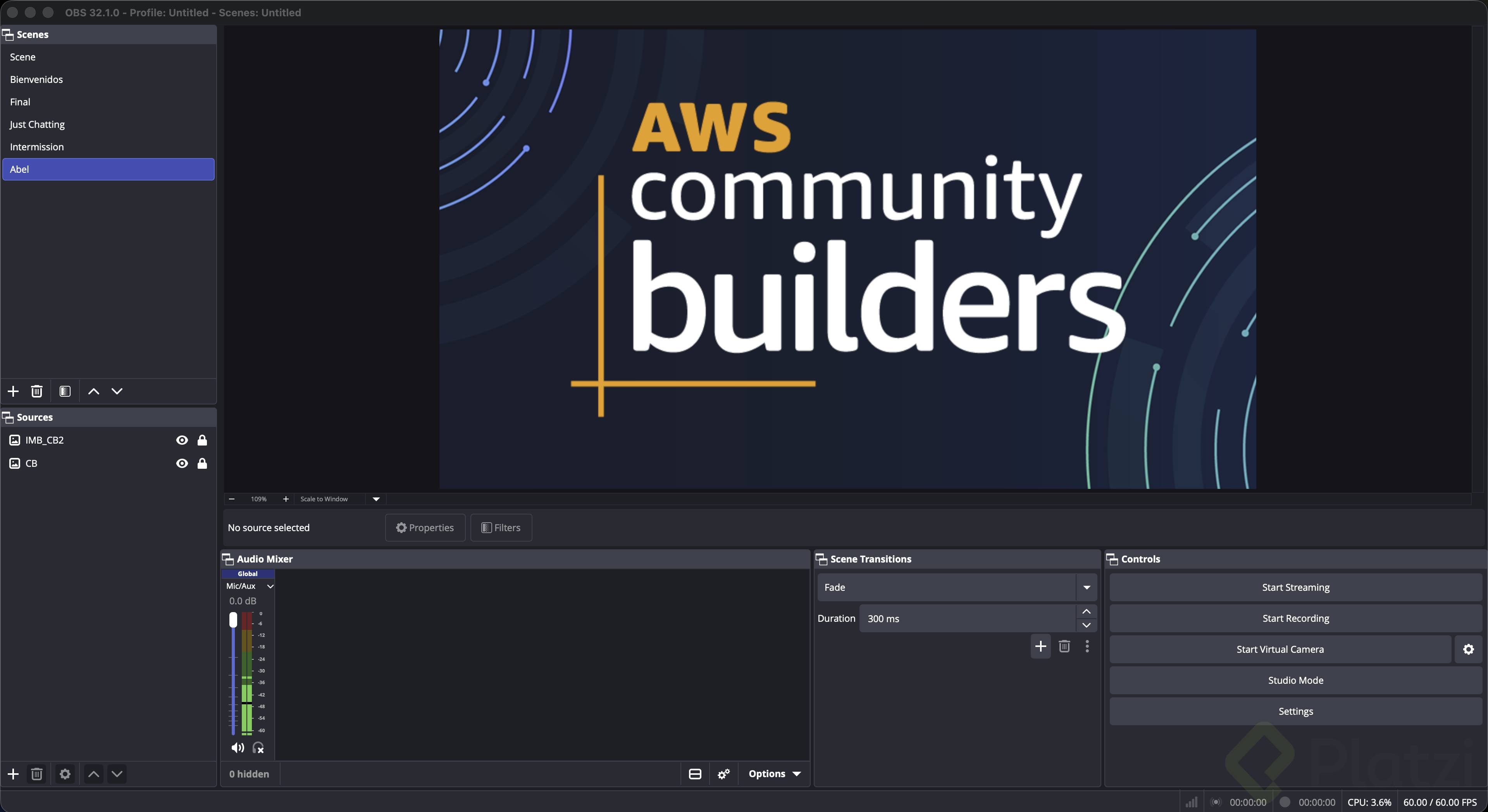Open the preview Scale to Window dropdown
The image size is (1488, 812).
coord(376,499)
